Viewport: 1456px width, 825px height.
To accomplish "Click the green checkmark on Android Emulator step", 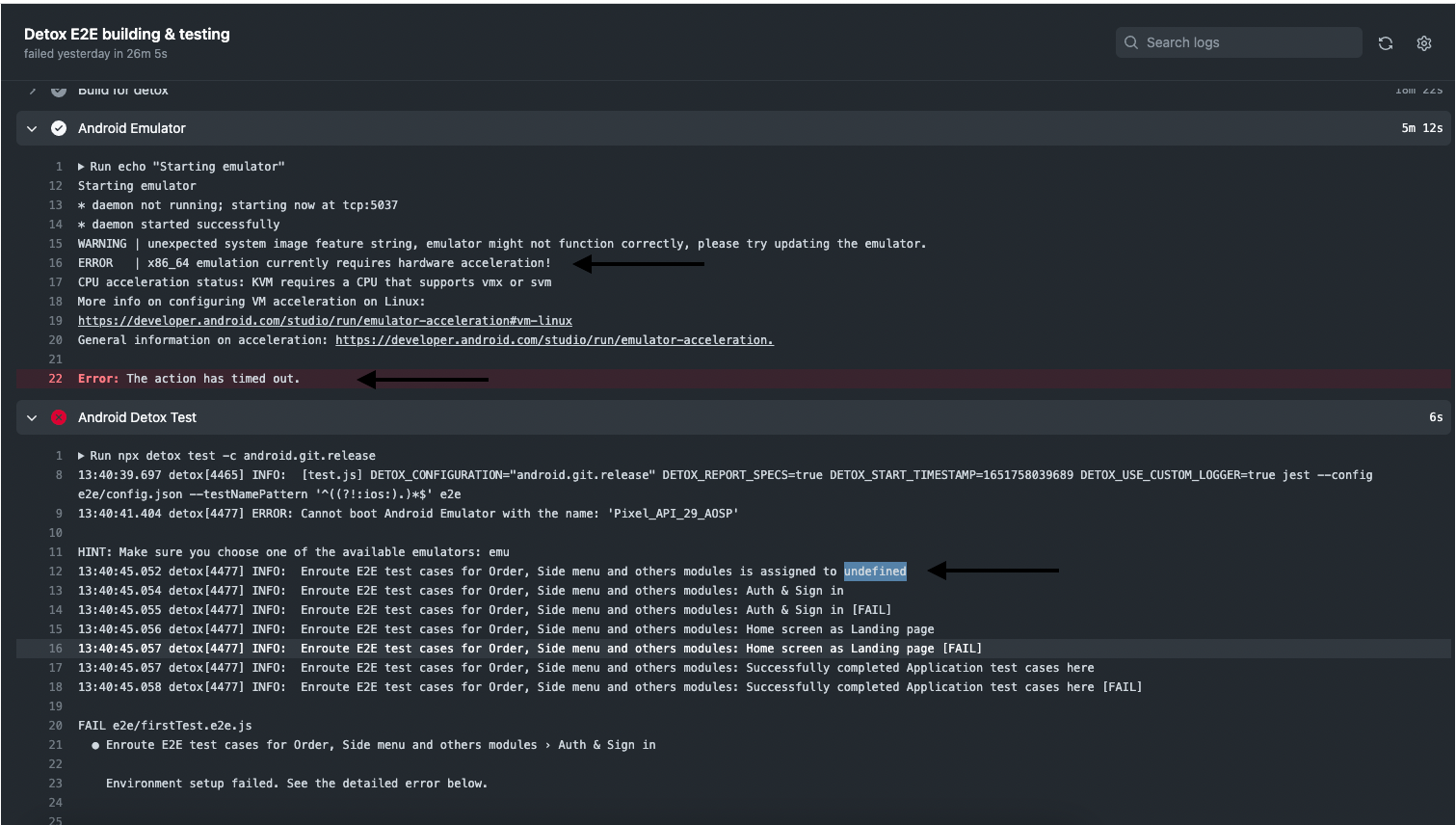I will (x=59, y=127).
